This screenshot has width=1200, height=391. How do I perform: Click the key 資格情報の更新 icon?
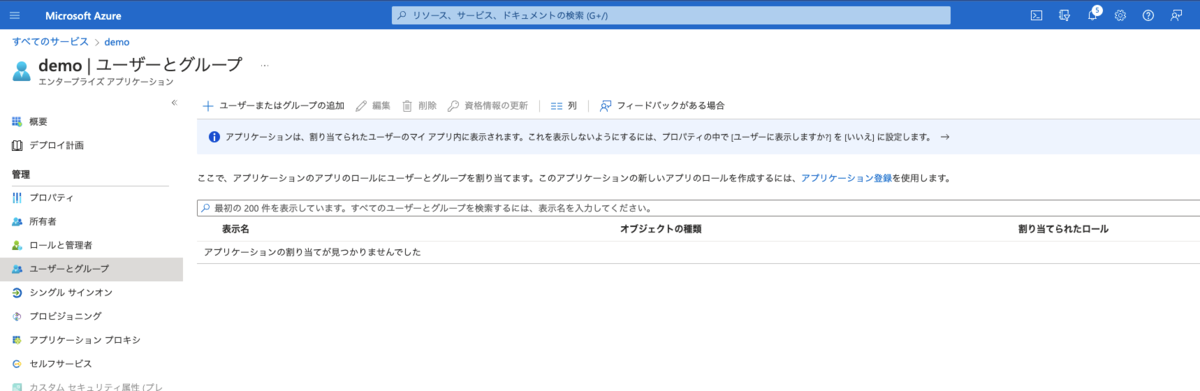[453, 105]
